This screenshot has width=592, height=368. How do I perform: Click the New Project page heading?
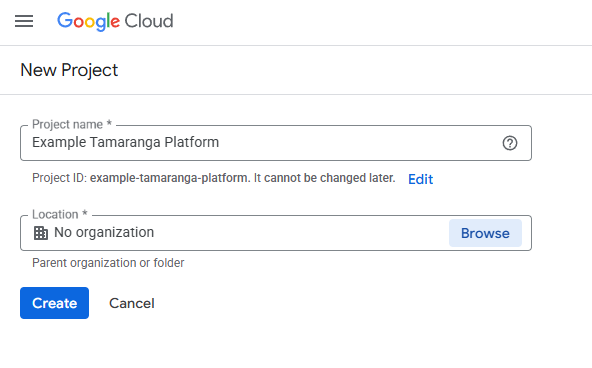click(x=69, y=70)
